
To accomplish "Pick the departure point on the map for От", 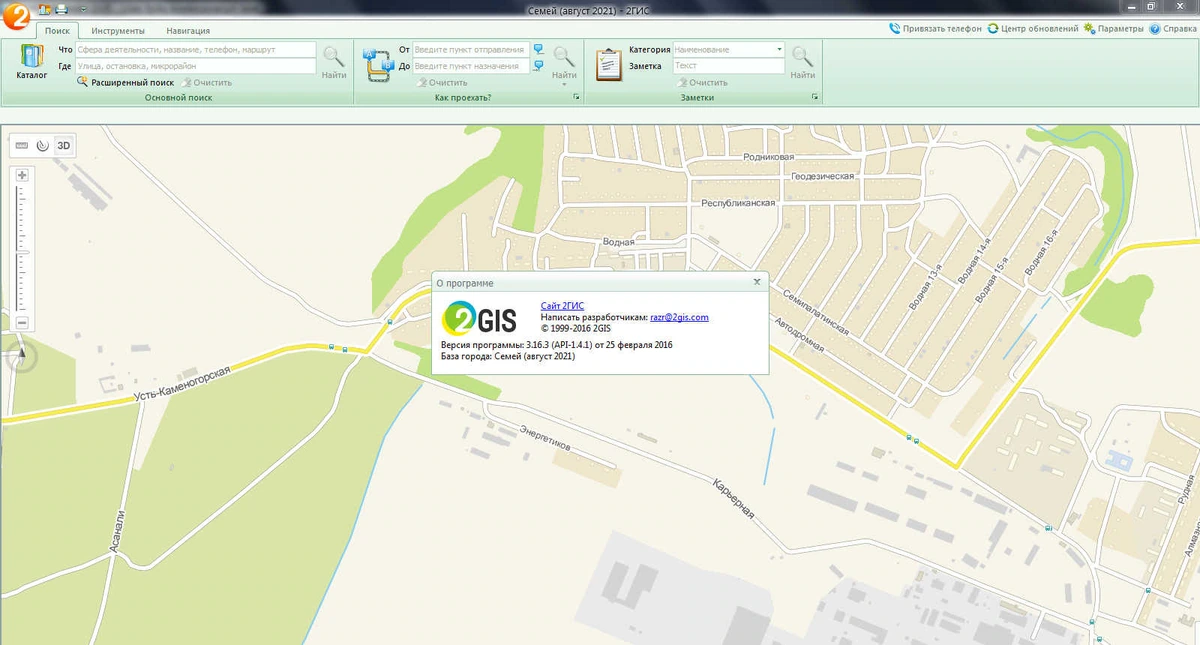I will click(x=538, y=49).
